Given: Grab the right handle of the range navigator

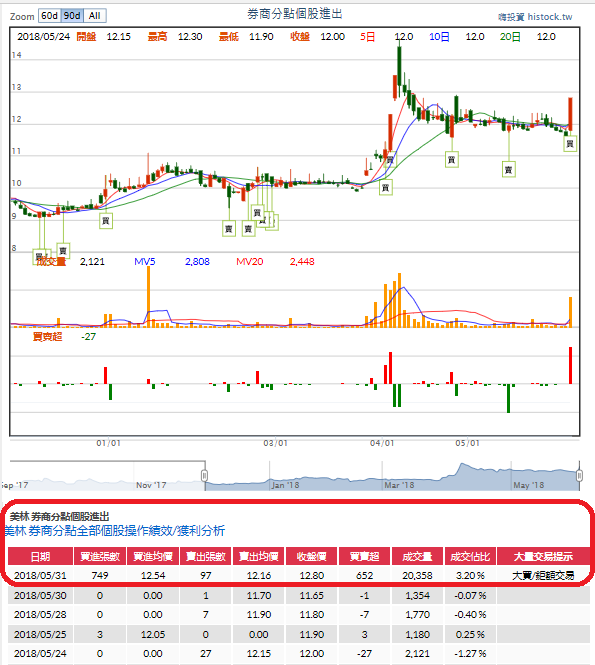Looking at the screenshot, I should pyautogui.click(x=579, y=475).
